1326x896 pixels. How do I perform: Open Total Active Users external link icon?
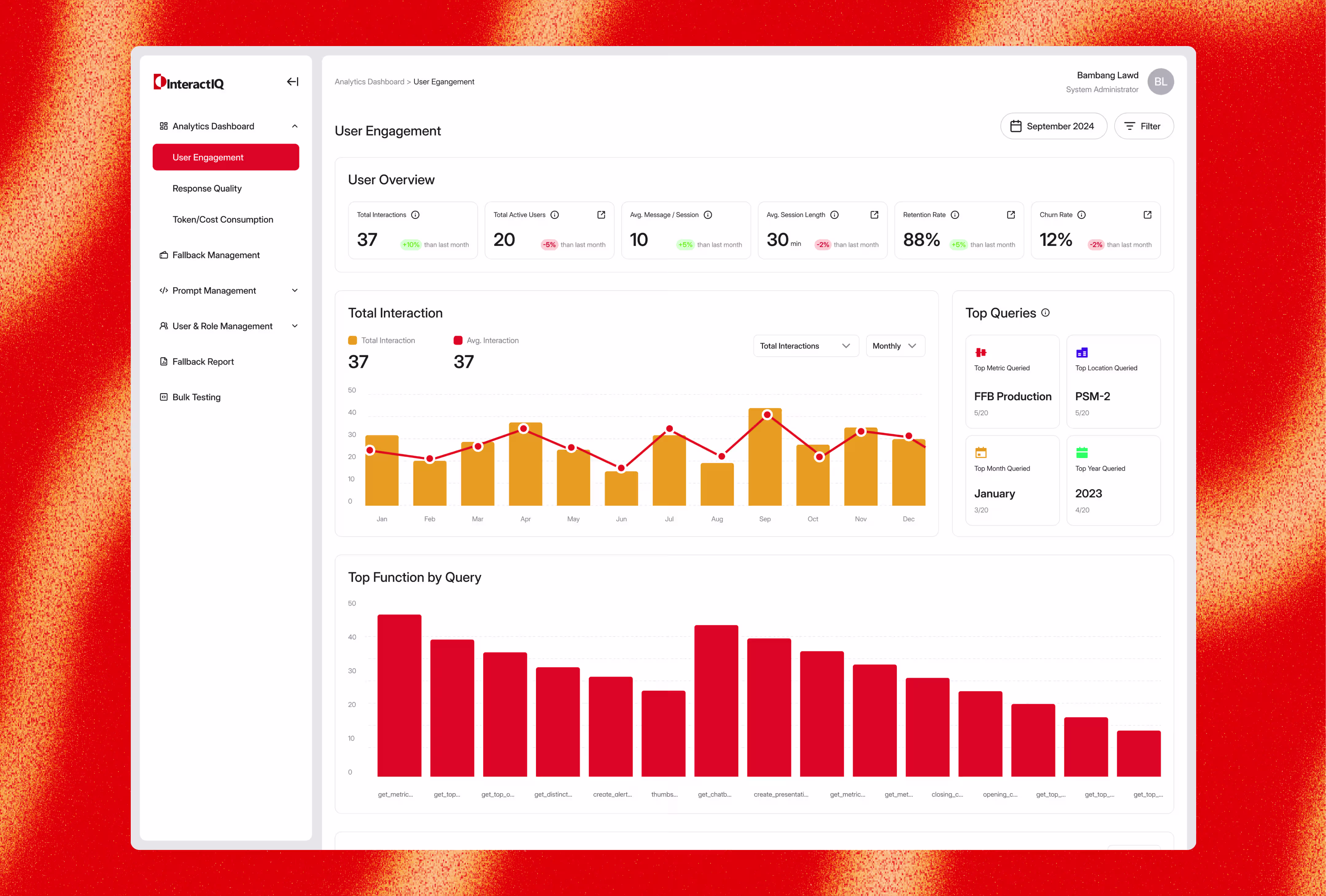click(x=601, y=215)
